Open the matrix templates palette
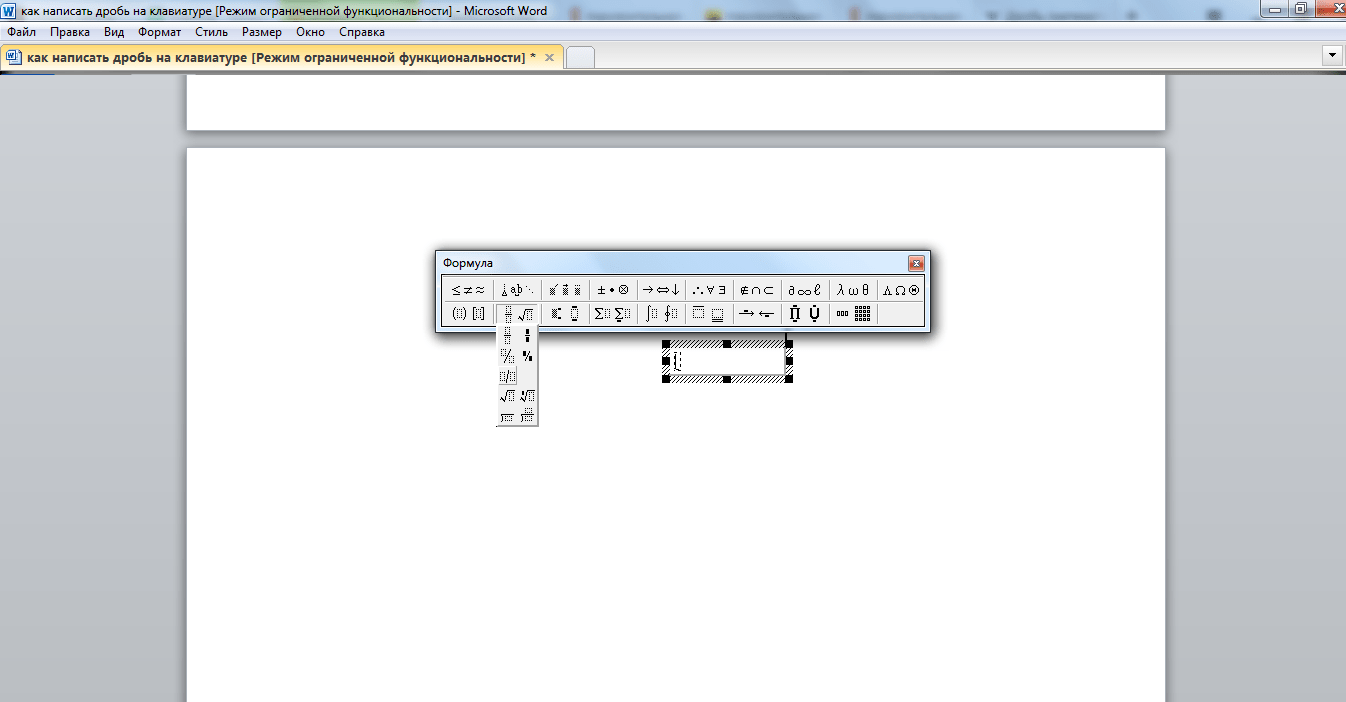 click(853, 314)
